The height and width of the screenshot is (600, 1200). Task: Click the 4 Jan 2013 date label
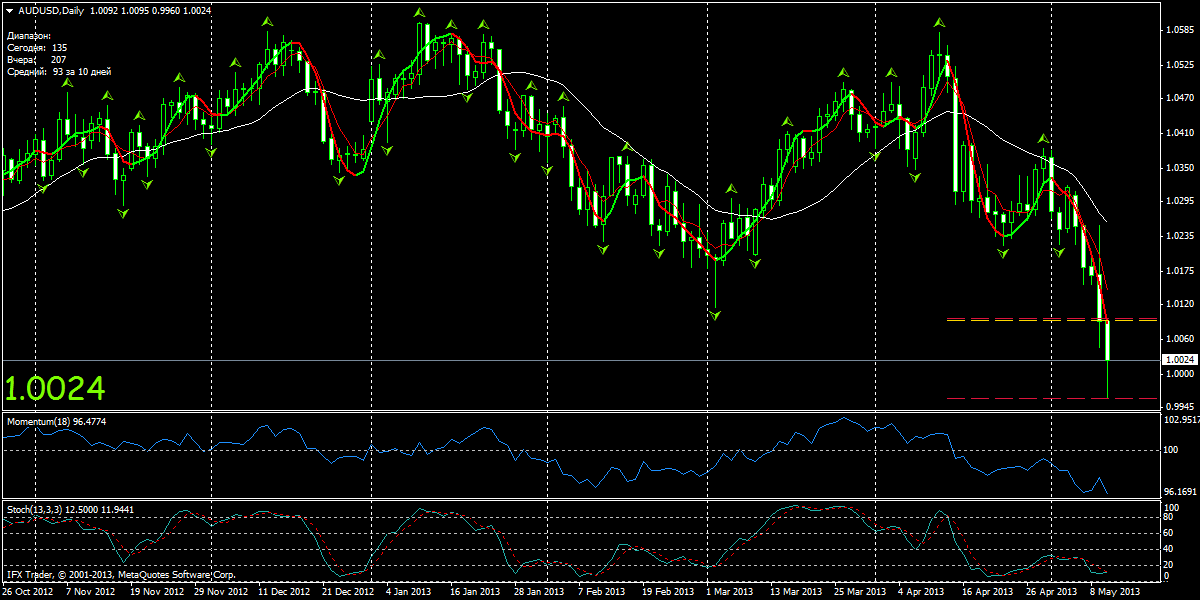(407, 592)
